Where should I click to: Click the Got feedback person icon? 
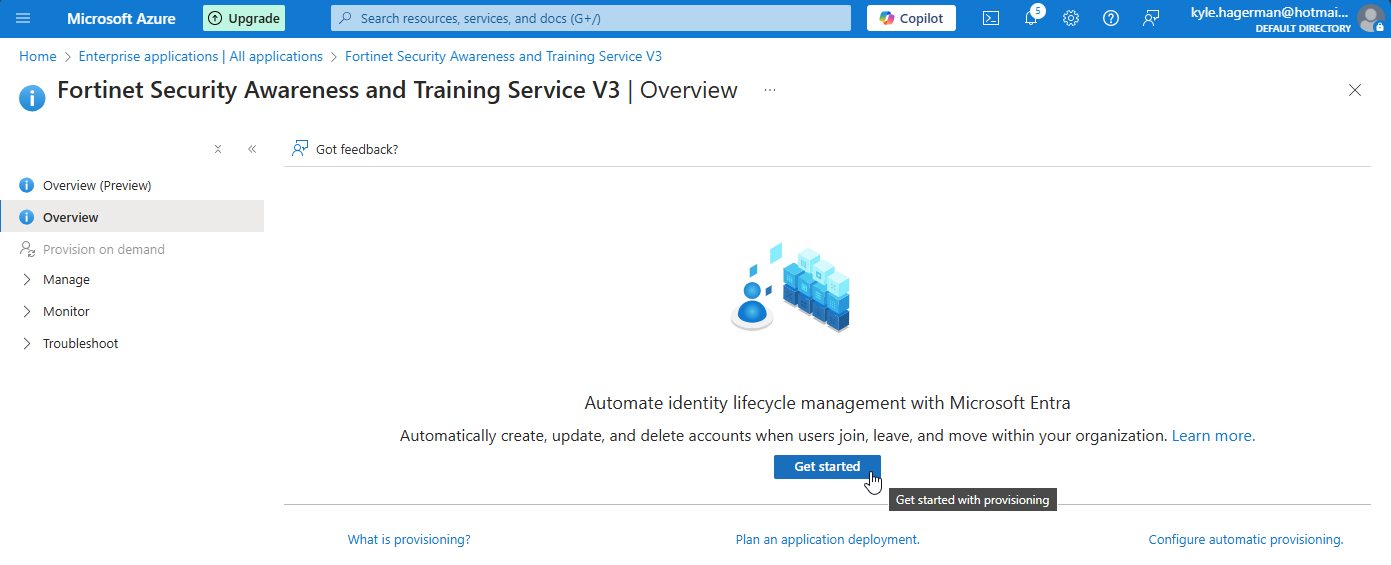(299, 149)
